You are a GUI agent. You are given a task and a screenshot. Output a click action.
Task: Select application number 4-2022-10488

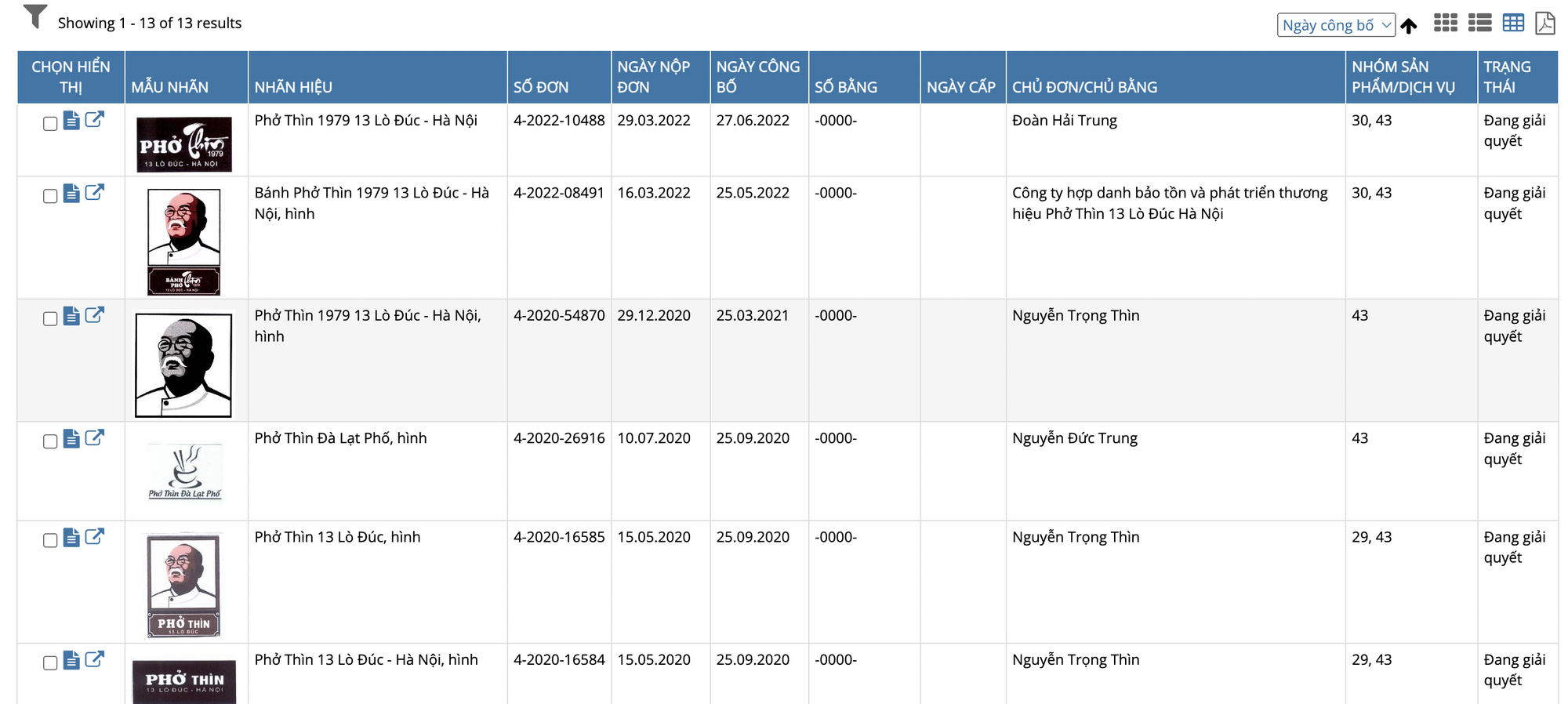tap(559, 120)
